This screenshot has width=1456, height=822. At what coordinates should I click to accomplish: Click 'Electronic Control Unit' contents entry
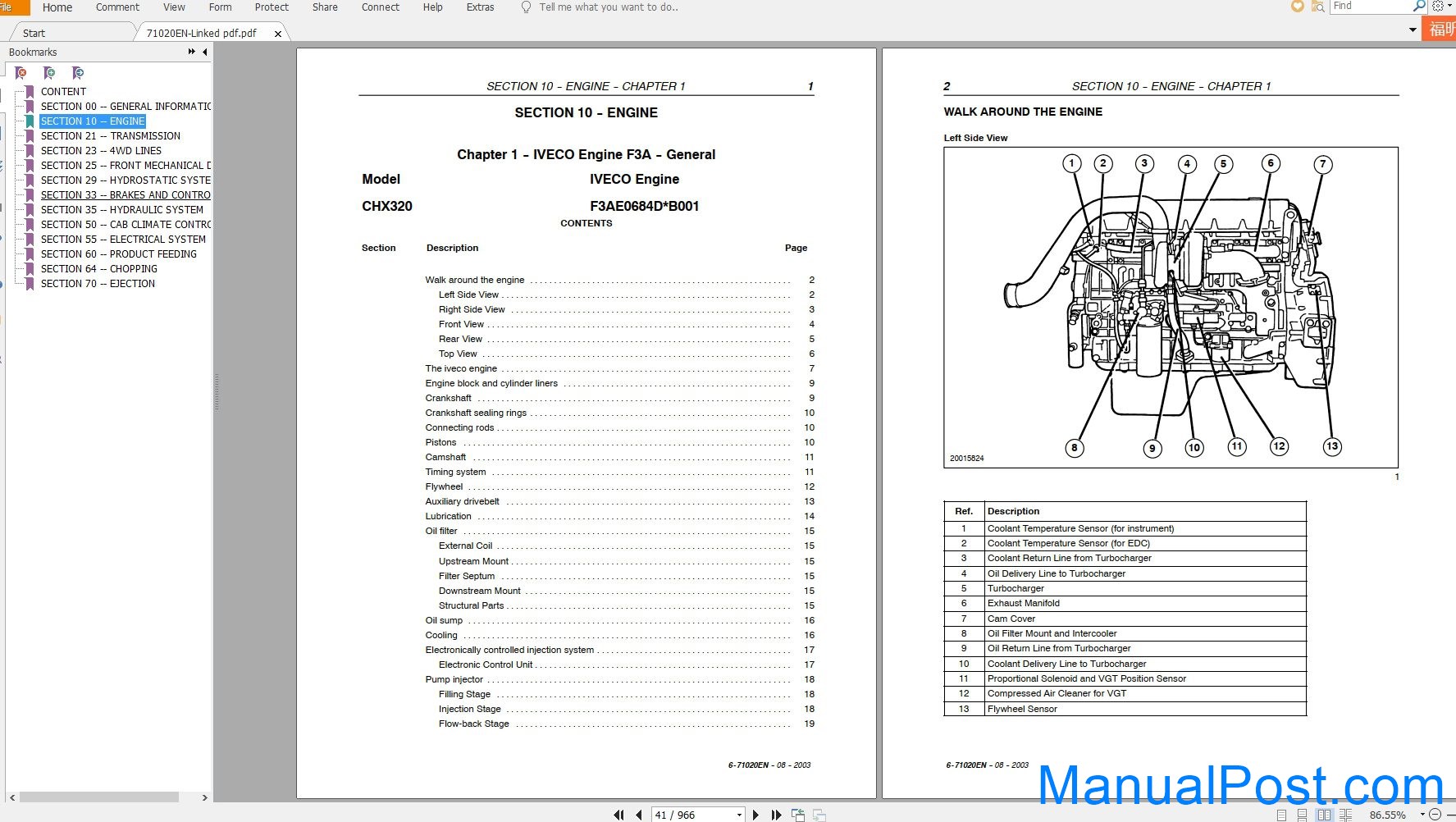tap(486, 664)
